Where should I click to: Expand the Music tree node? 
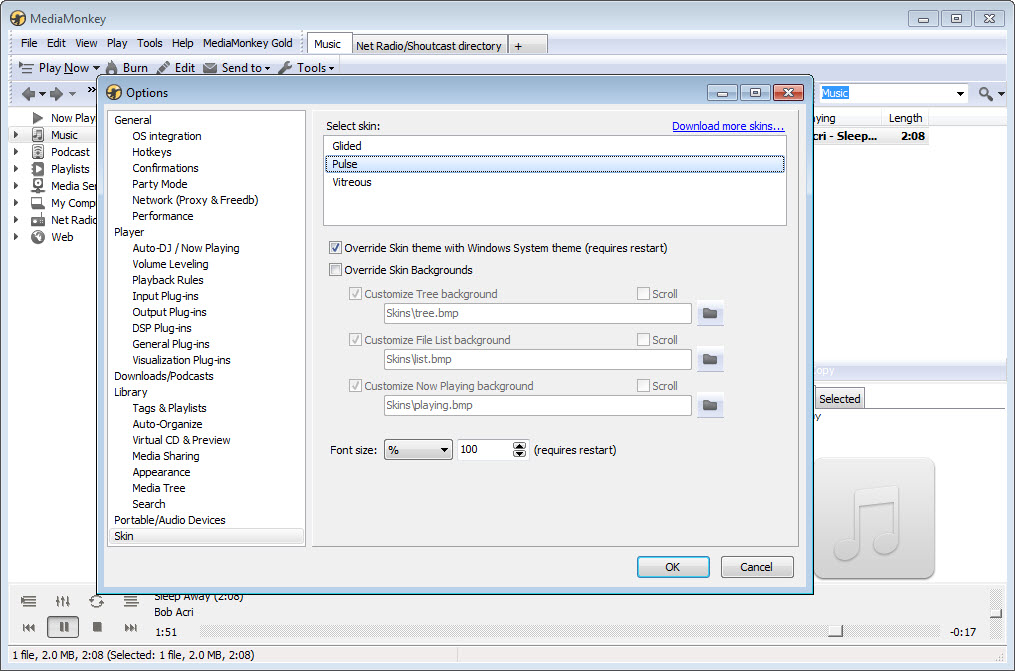pyautogui.click(x=16, y=135)
